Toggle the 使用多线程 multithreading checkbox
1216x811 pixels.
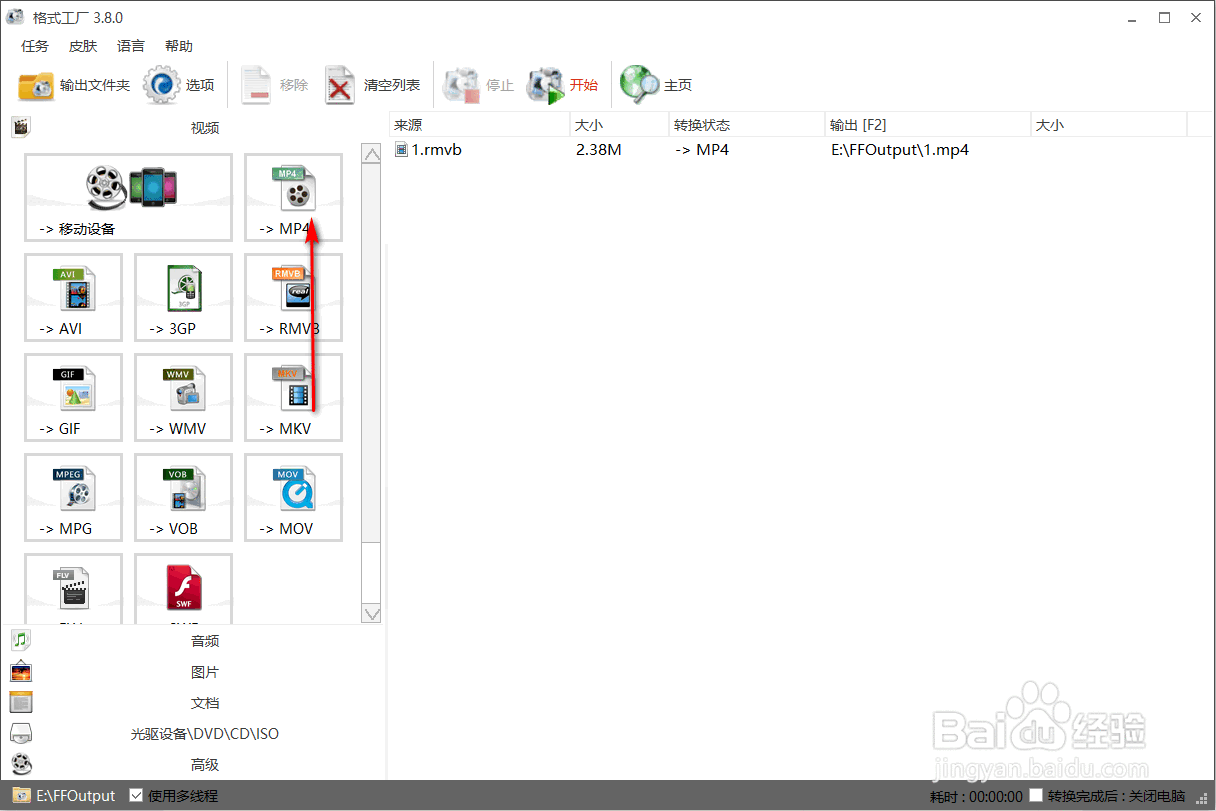(136, 796)
